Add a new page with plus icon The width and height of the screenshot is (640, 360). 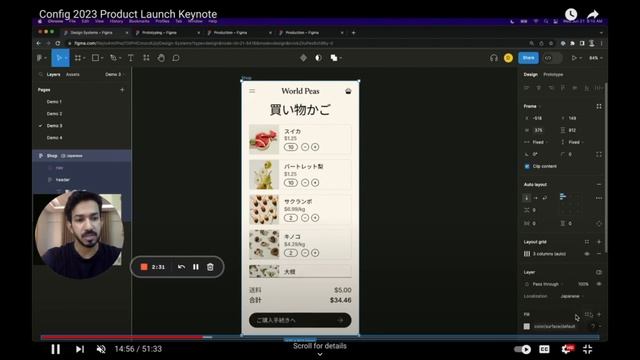pyautogui.click(x=122, y=90)
